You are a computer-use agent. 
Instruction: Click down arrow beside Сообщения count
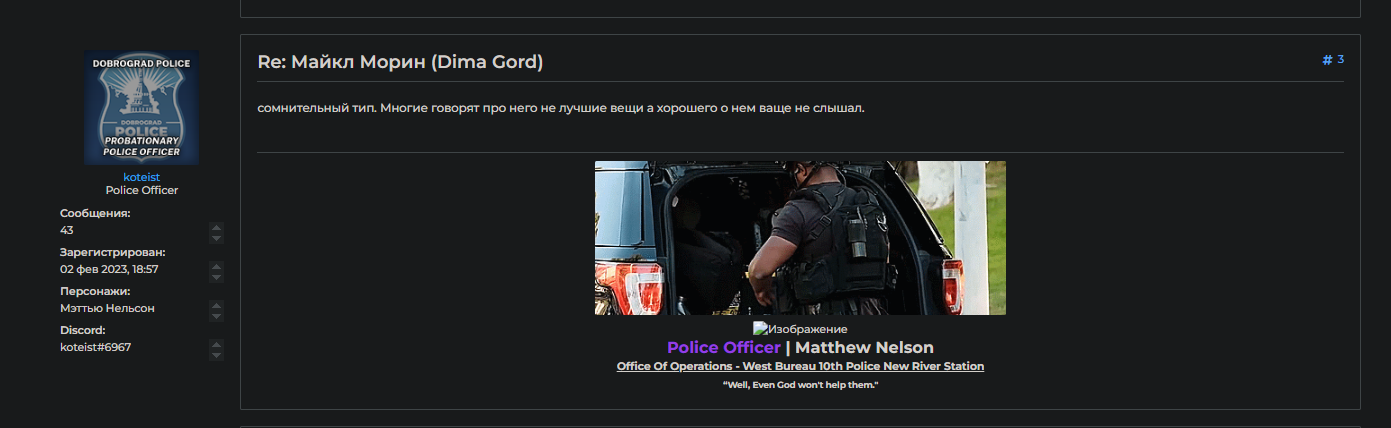point(217,238)
